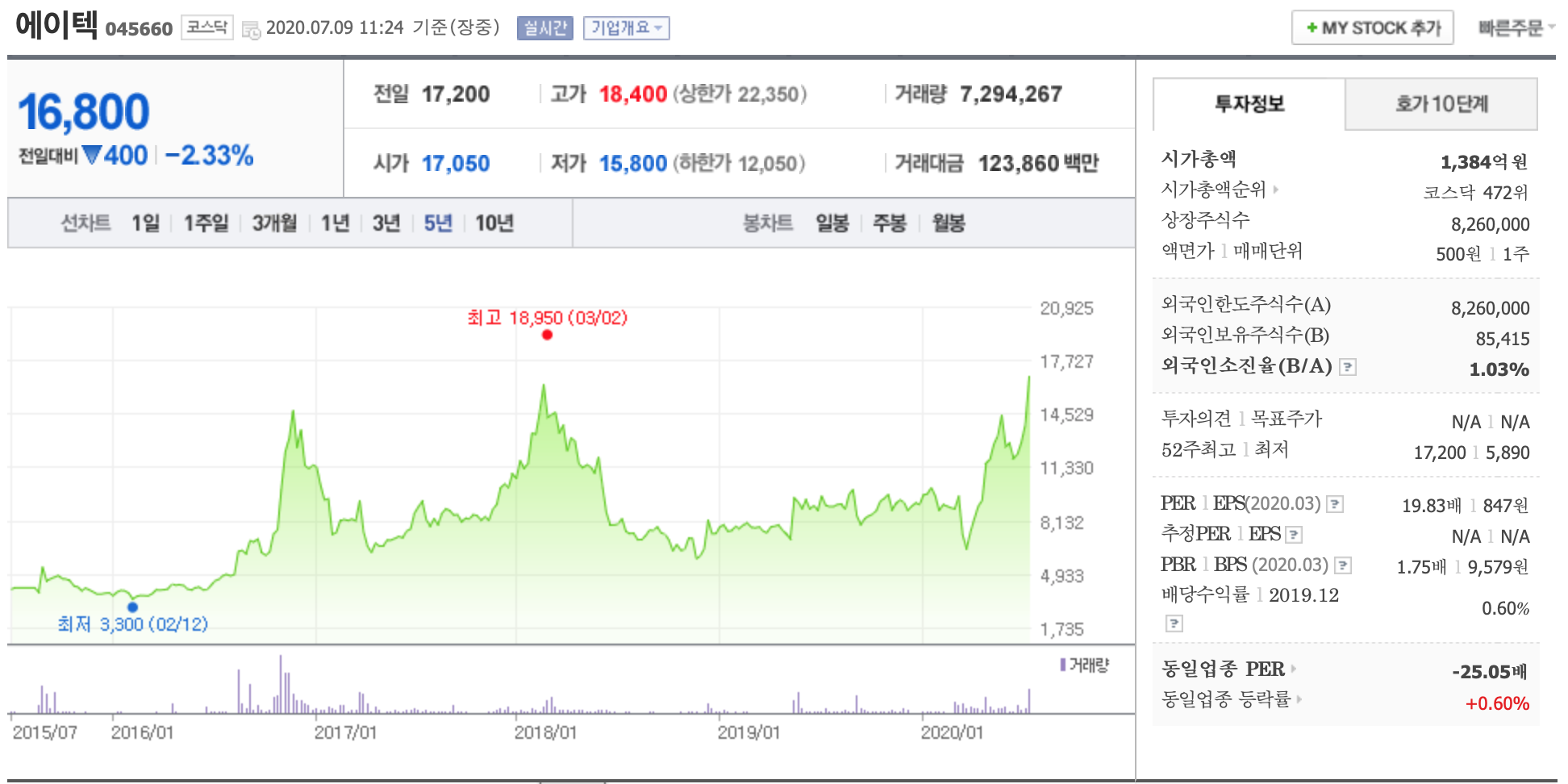Image resolution: width=1568 pixels, height=784 pixels.
Task: Open help icon below 배당수익률
Action: [x=1174, y=623]
